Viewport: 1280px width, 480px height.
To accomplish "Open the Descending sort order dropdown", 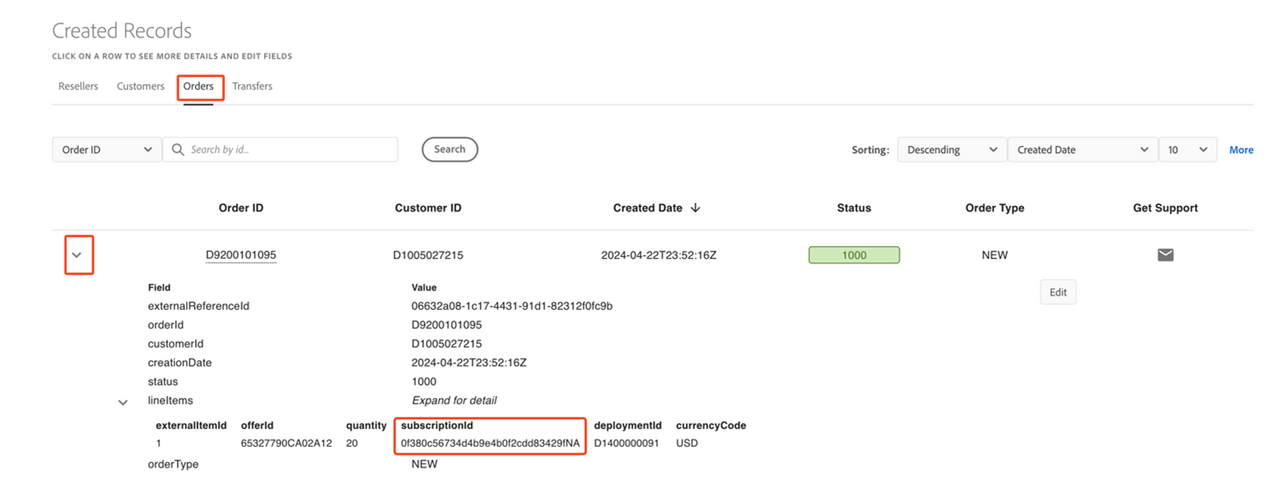I will coord(951,150).
